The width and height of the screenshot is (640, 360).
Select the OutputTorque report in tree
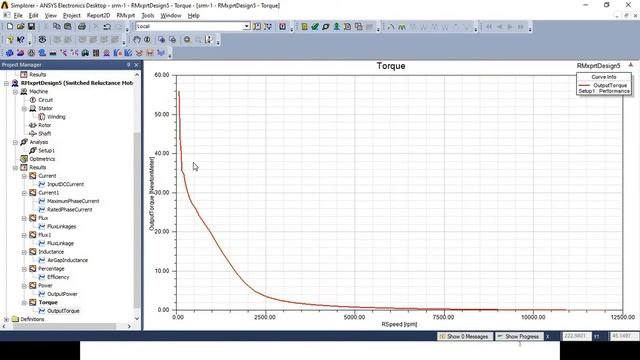[x=63, y=311]
